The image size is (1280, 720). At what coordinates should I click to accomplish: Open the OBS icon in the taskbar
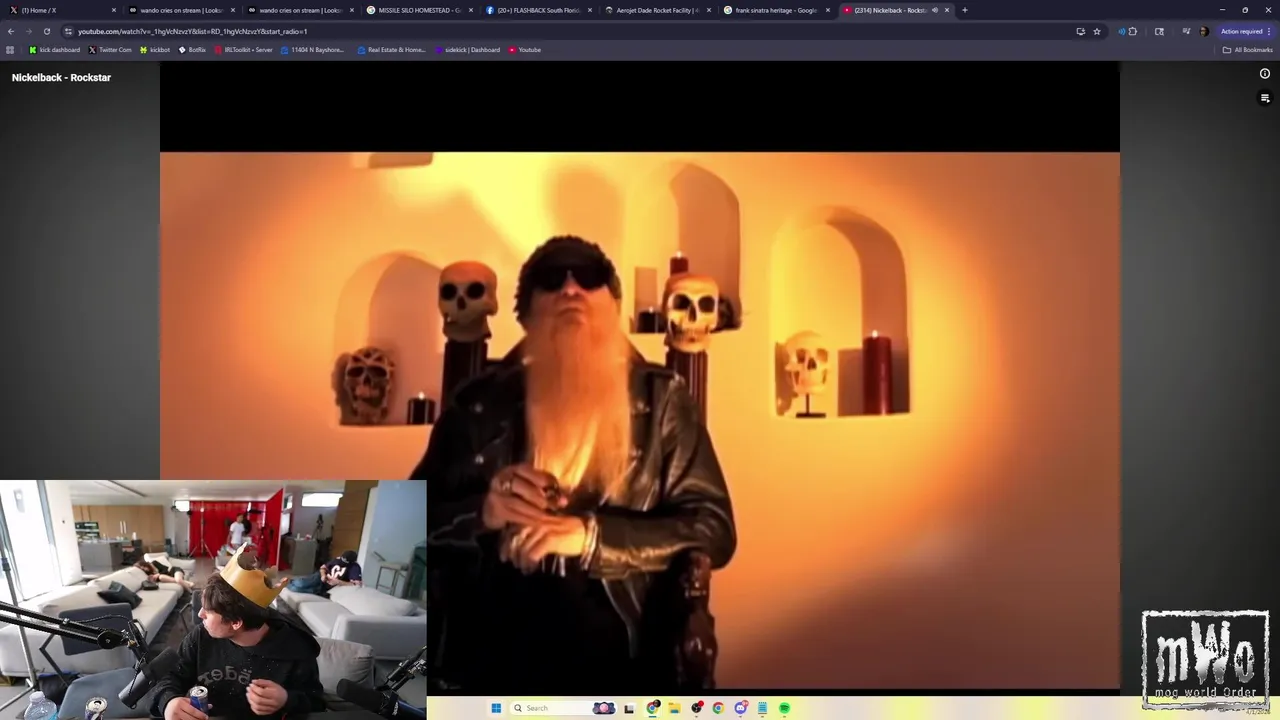[697, 708]
